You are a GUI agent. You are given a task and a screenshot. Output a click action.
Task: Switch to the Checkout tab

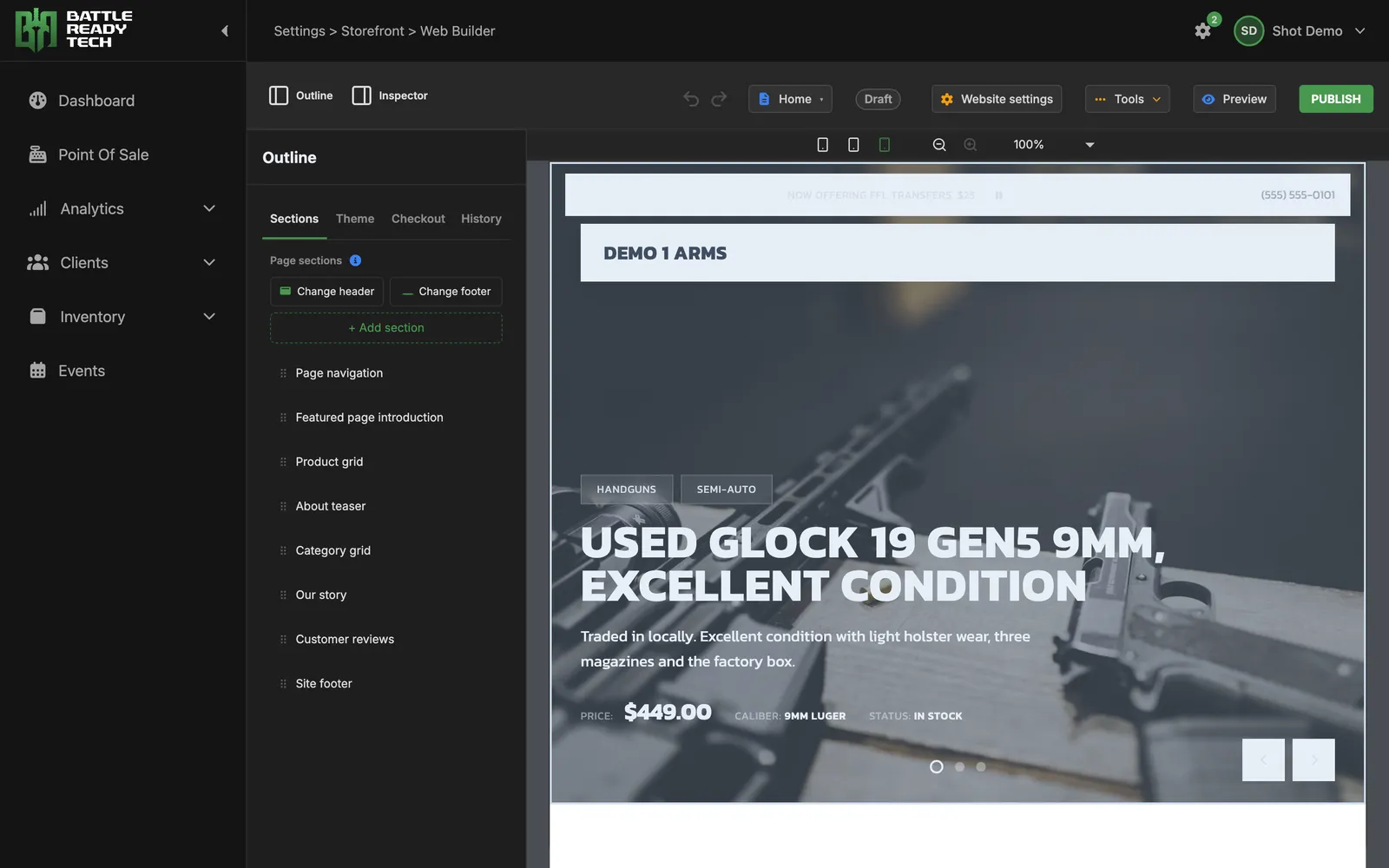418,219
